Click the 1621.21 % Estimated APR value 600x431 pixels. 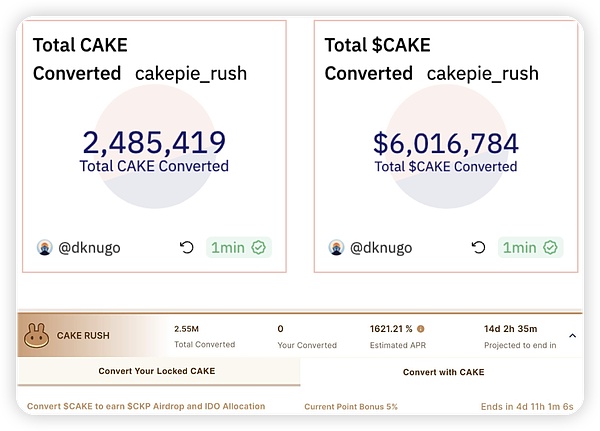[x=391, y=328]
